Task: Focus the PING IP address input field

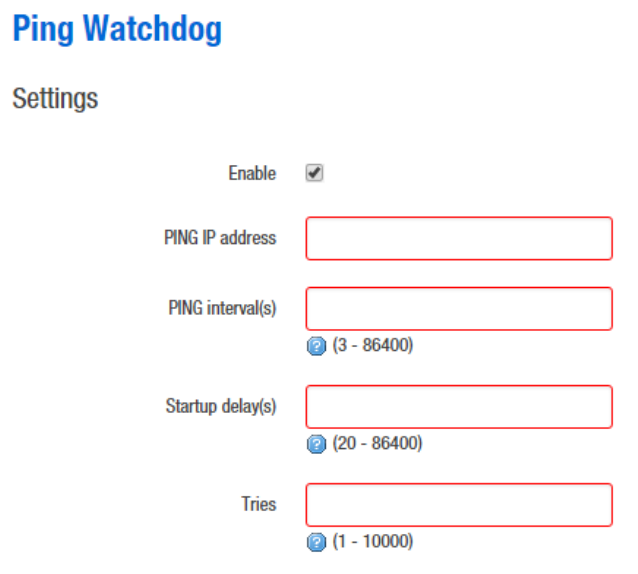Action: coord(458,238)
